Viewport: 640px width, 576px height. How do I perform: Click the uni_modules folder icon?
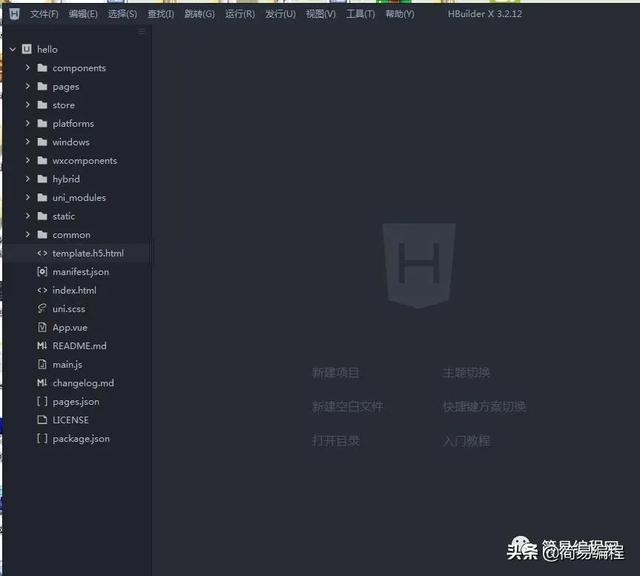pos(42,198)
